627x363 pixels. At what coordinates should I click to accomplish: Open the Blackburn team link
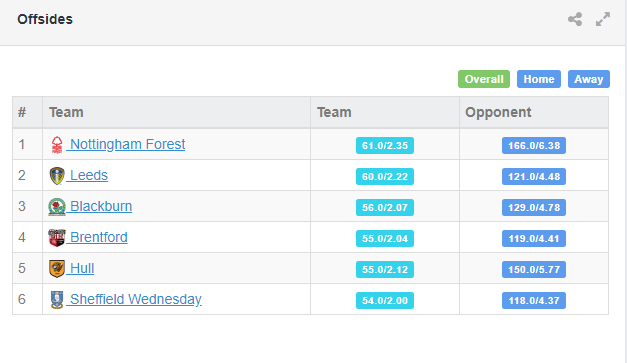click(100, 206)
